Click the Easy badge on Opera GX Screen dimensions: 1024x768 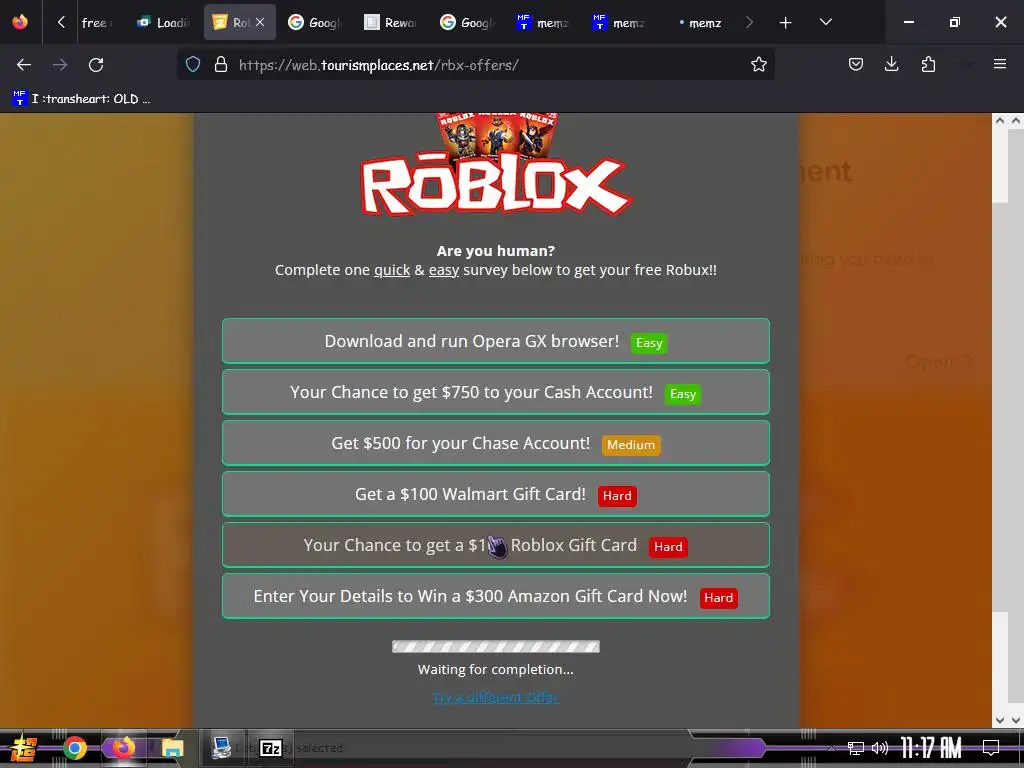tap(649, 343)
